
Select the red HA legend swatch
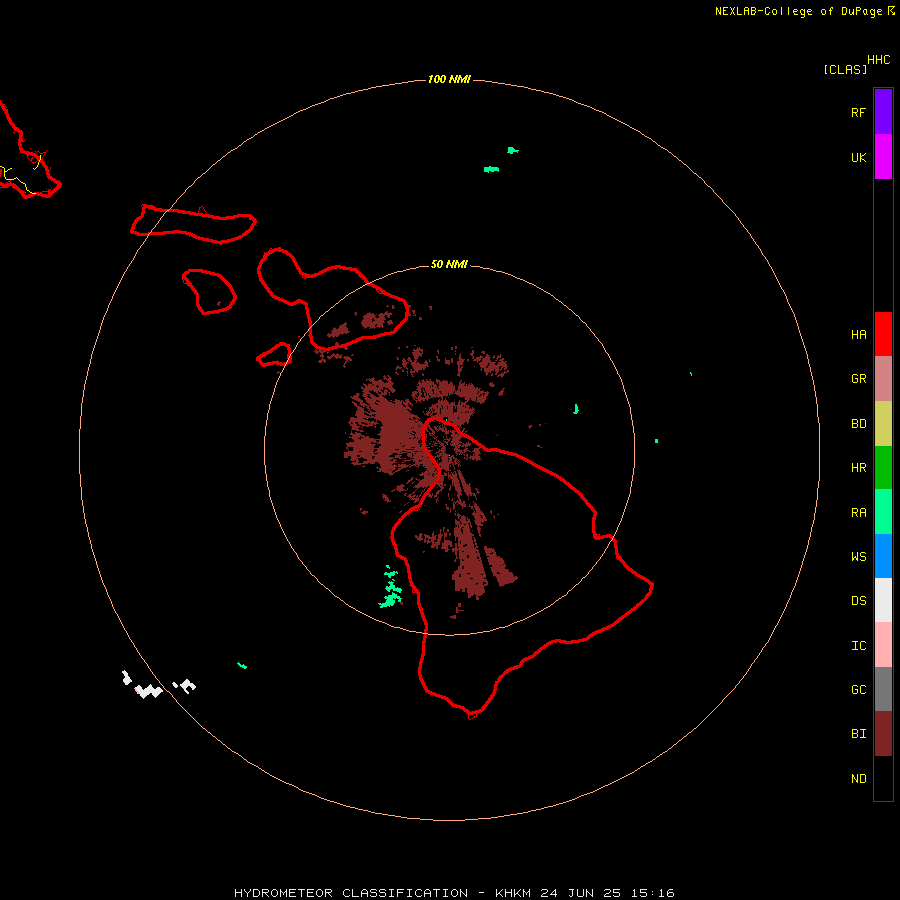[x=883, y=334]
